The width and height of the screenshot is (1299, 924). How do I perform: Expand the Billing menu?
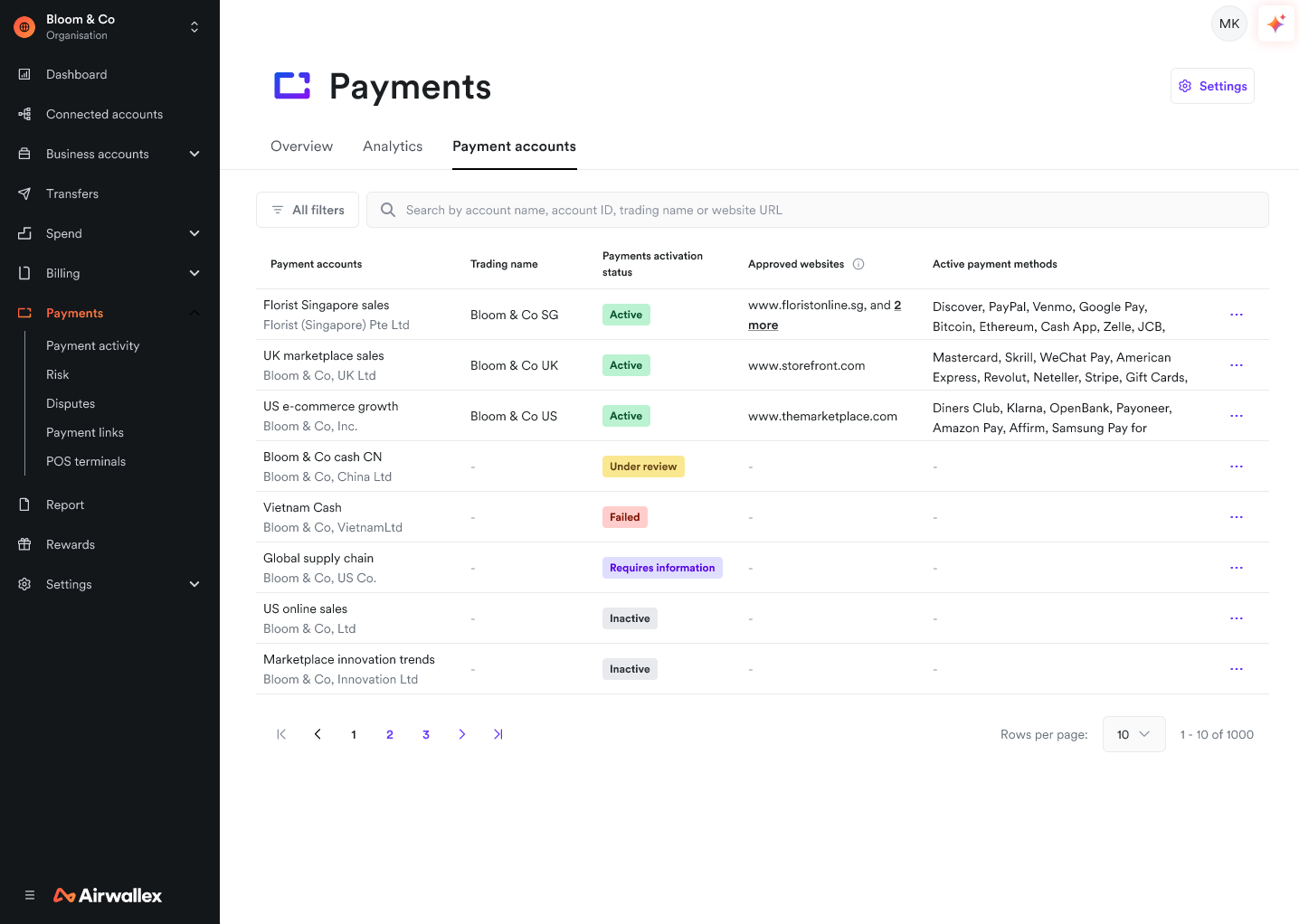point(194,273)
